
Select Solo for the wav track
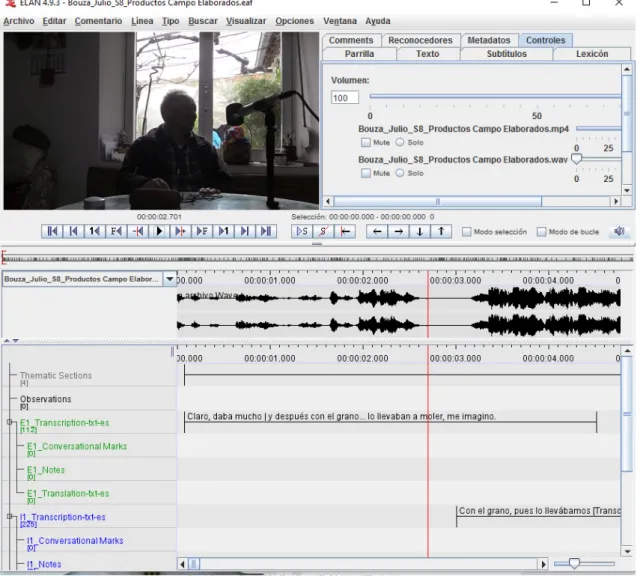click(x=400, y=173)
